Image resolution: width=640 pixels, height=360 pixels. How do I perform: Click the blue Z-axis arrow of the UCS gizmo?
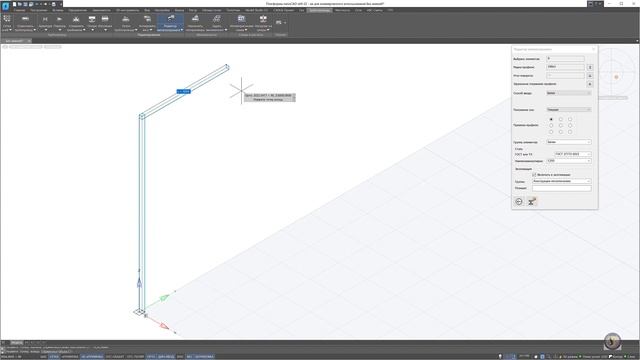(140, 282)
